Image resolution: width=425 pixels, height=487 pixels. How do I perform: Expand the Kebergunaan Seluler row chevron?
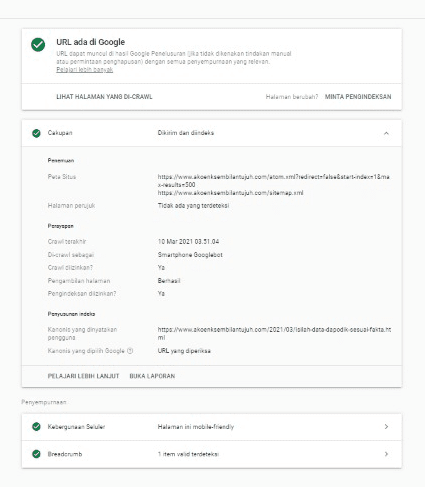tap(386, 427)
